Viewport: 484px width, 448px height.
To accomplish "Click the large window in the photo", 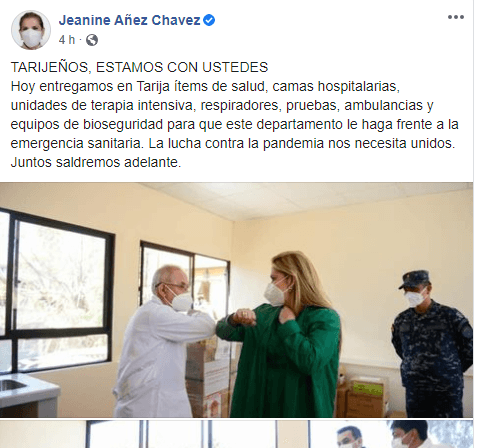I will pos(55,290).
